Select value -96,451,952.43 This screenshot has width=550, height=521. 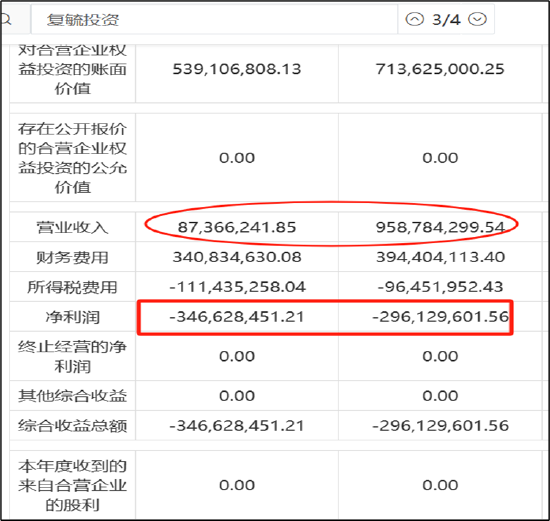(x=440, y=287)
